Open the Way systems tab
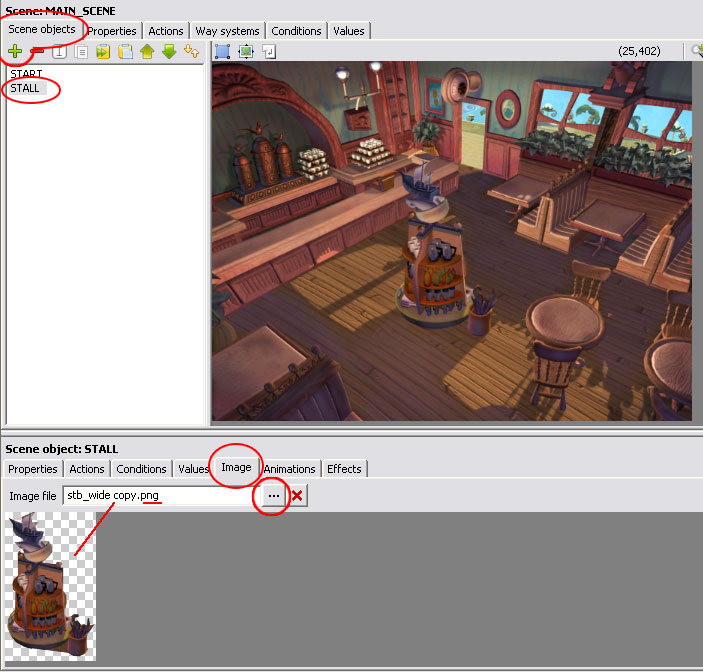 227,31
